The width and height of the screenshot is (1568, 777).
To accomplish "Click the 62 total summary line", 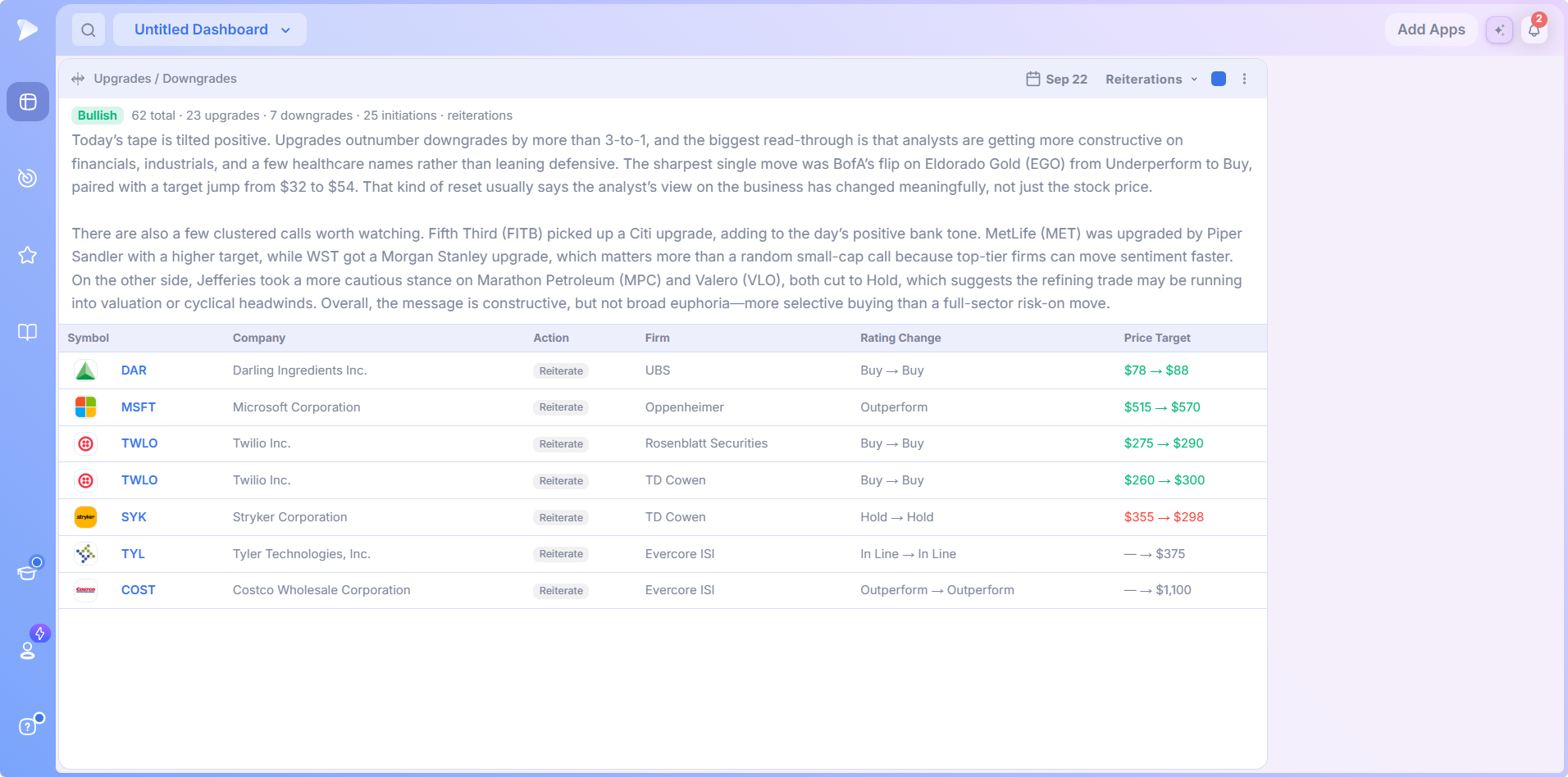I will [x=321, y=116].
